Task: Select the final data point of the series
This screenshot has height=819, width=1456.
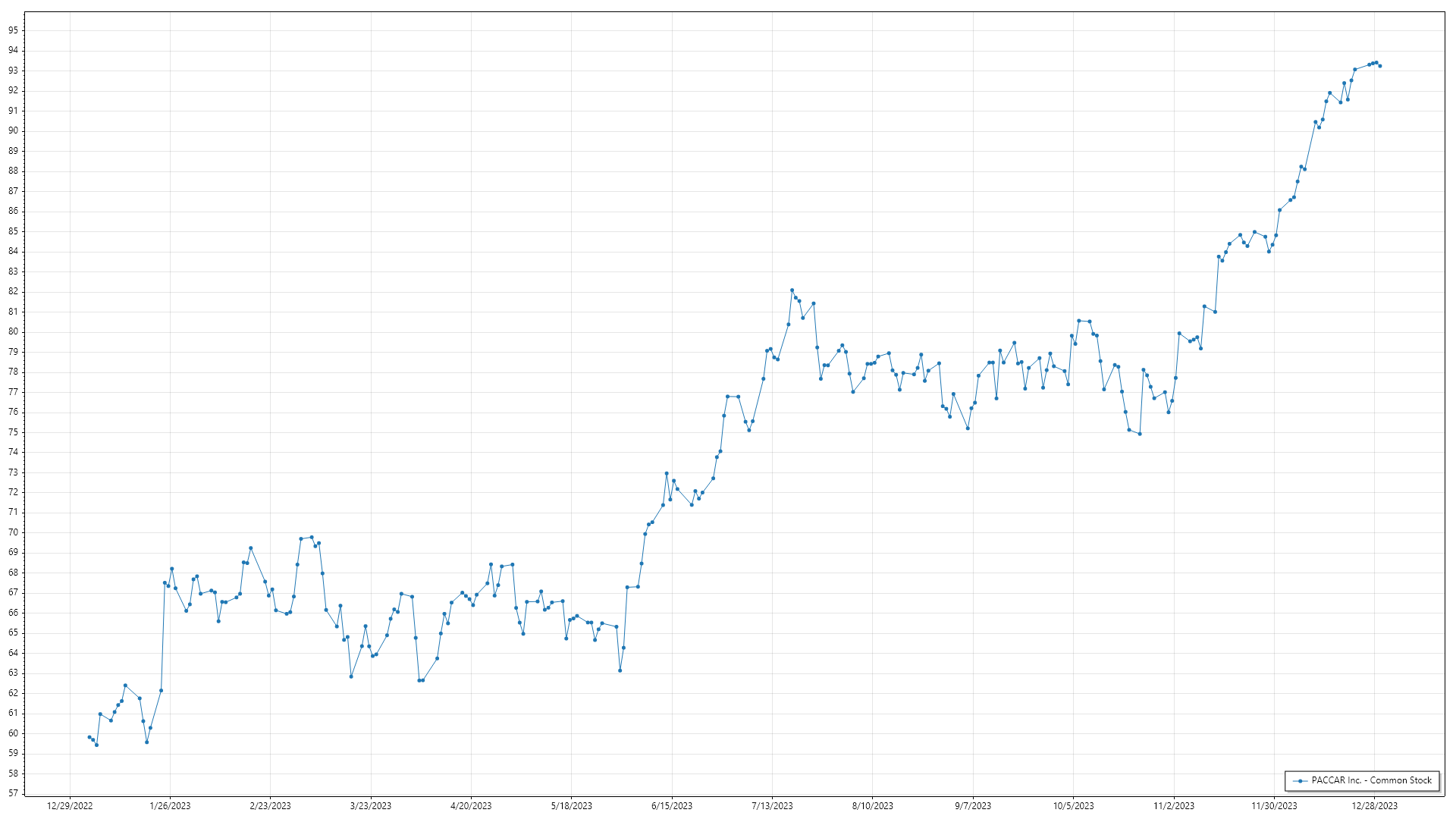Action: pos(1379,66)
